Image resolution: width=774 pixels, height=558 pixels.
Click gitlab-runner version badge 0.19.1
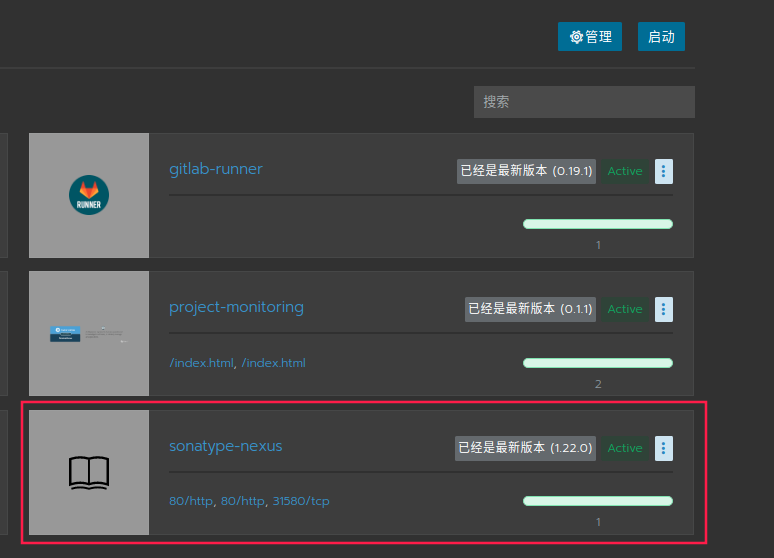526,171
